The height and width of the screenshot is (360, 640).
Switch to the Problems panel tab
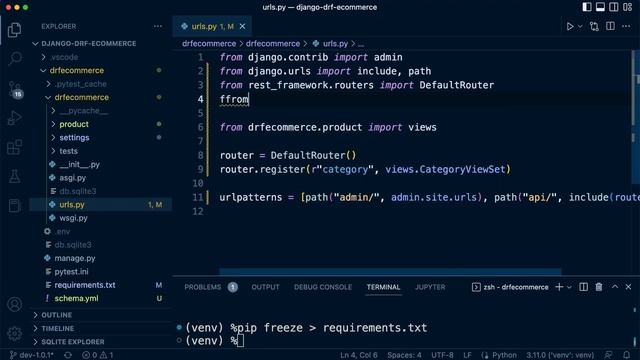[x=210, y=287]
